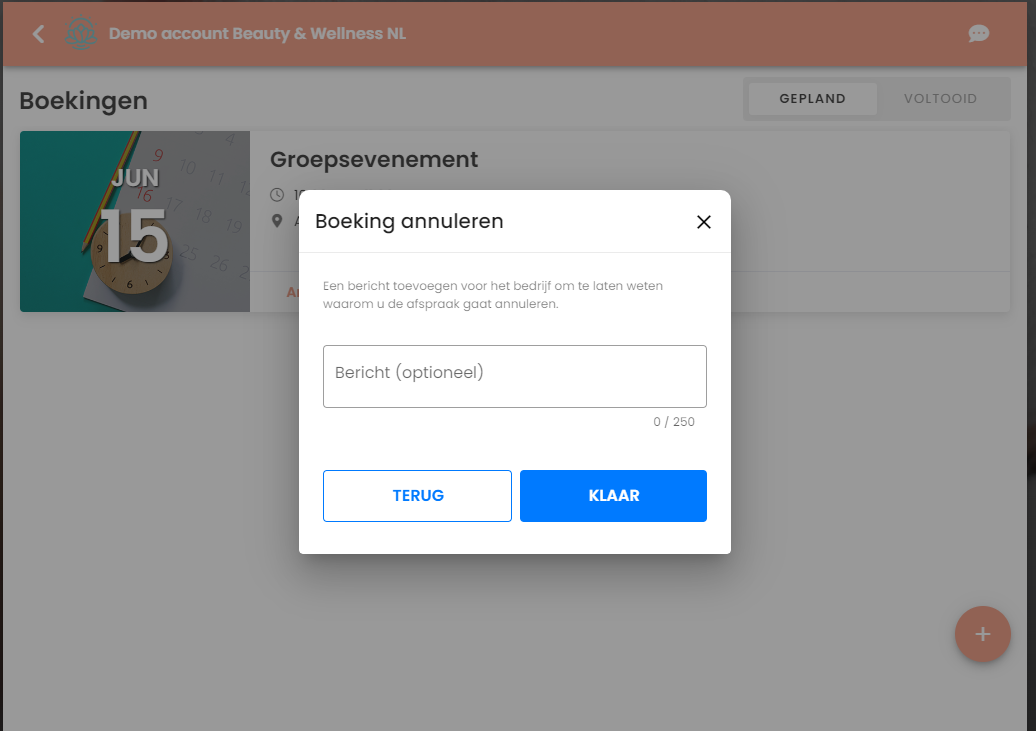Open the chat bubble icon
Screen dimensions: 1036x731
point(979,34)
